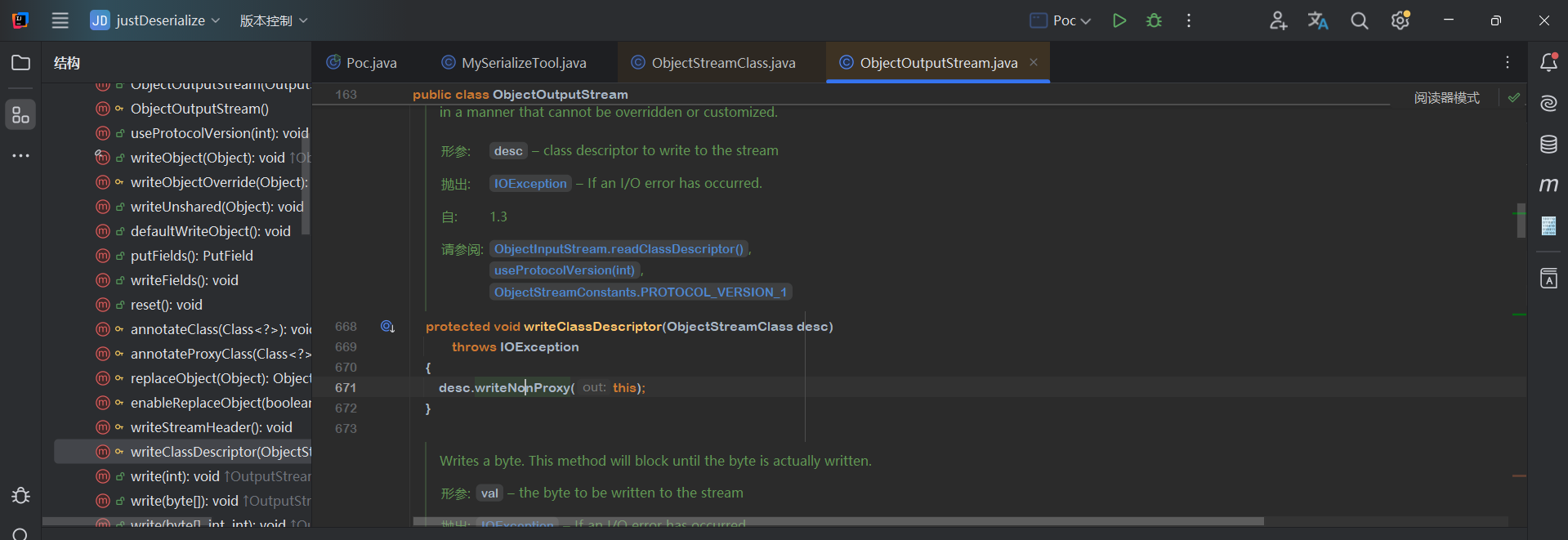The width and height of the screenshot is (1568, 540).
Task: Toggle 阅读器模式 reader mode
Action: pos(1446,97)
